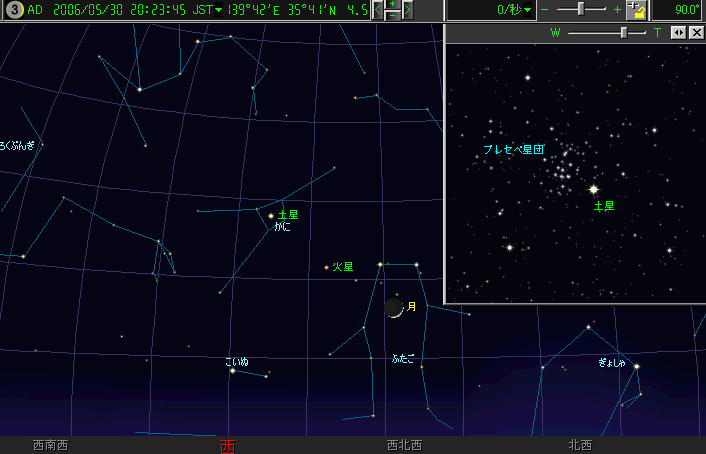Click the plus time increment button
Image resolution: width=706 pixels, height=454 pixels.
(392, 5)
